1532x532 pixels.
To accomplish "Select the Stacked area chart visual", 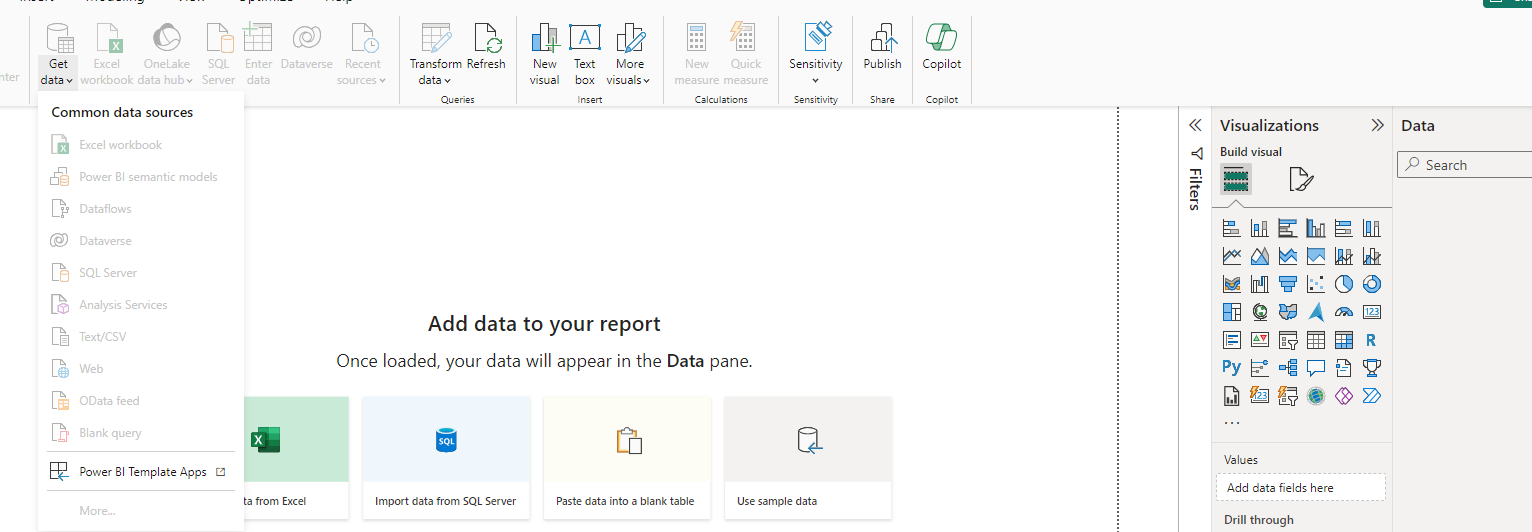I will [x=1288, y=256].
